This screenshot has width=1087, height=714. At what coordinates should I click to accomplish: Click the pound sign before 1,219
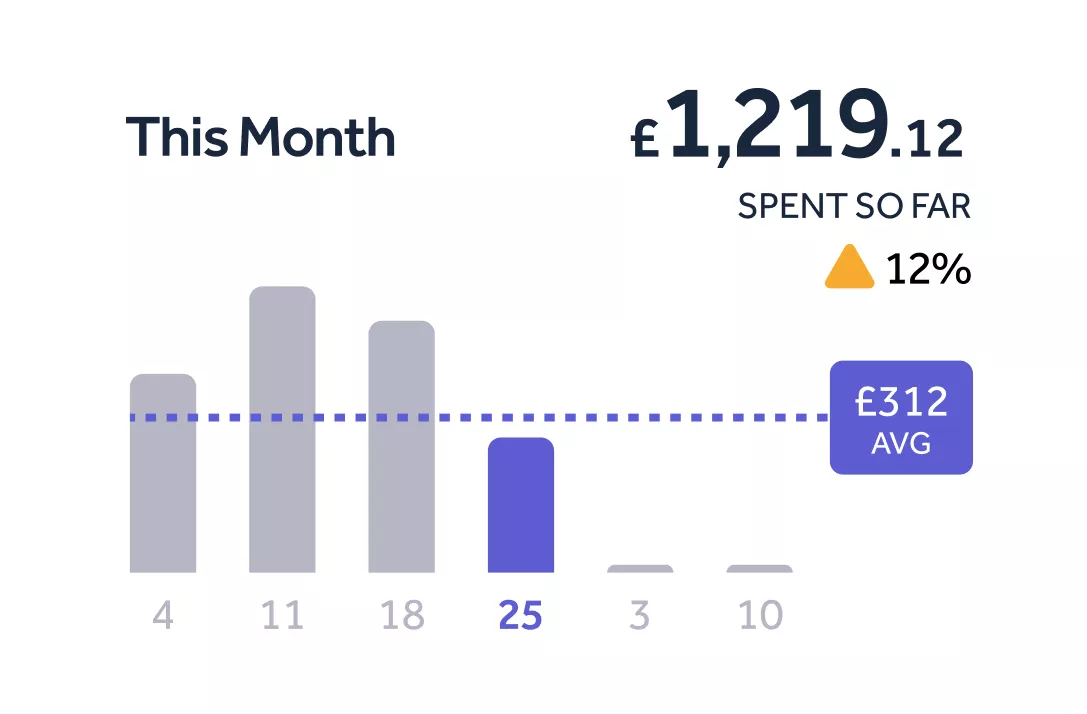[x=645, y=140]
